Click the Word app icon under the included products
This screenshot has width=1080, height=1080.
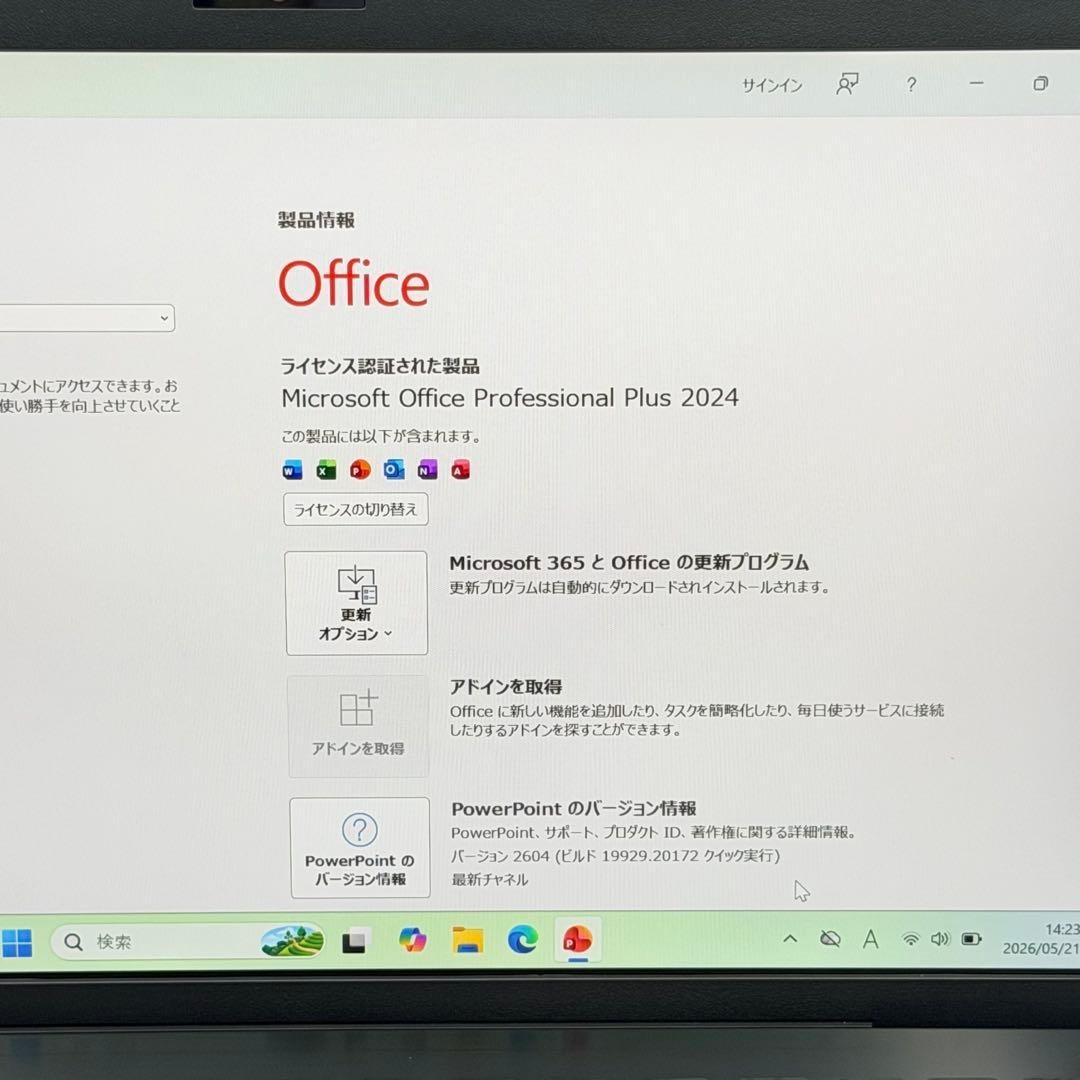(x=292, y=470)
